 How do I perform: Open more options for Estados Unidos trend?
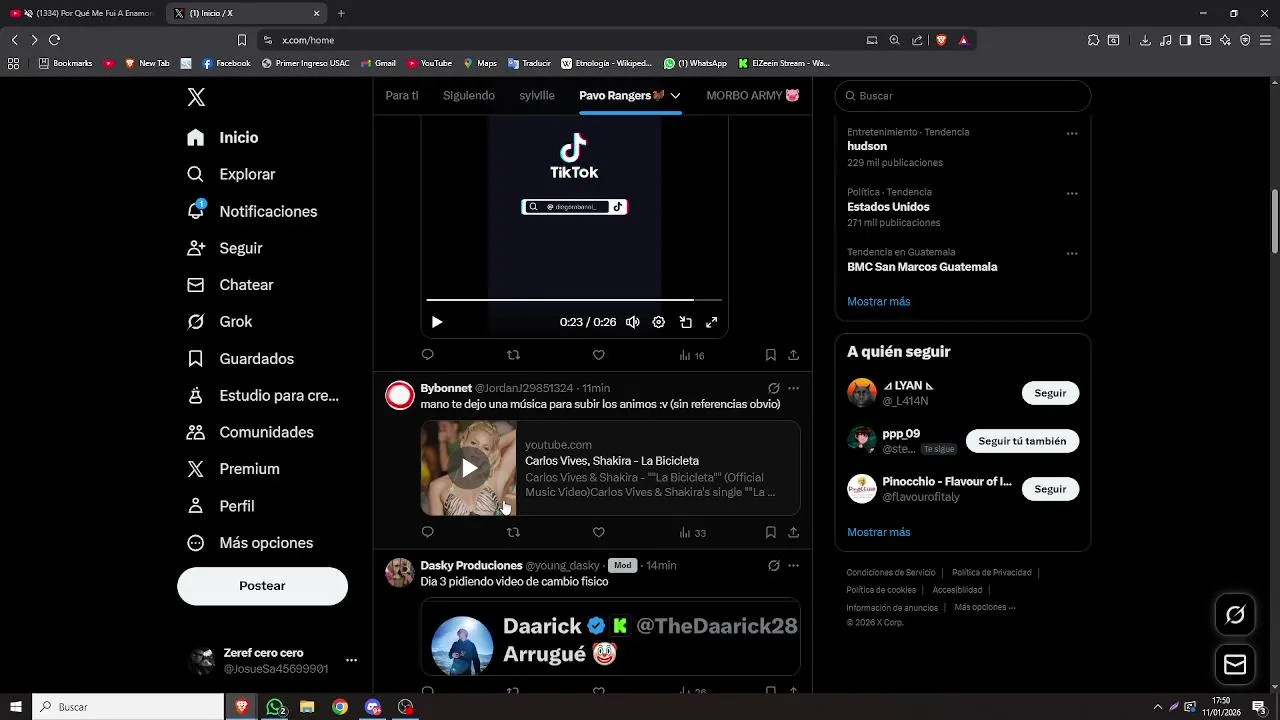point(1072,193)
